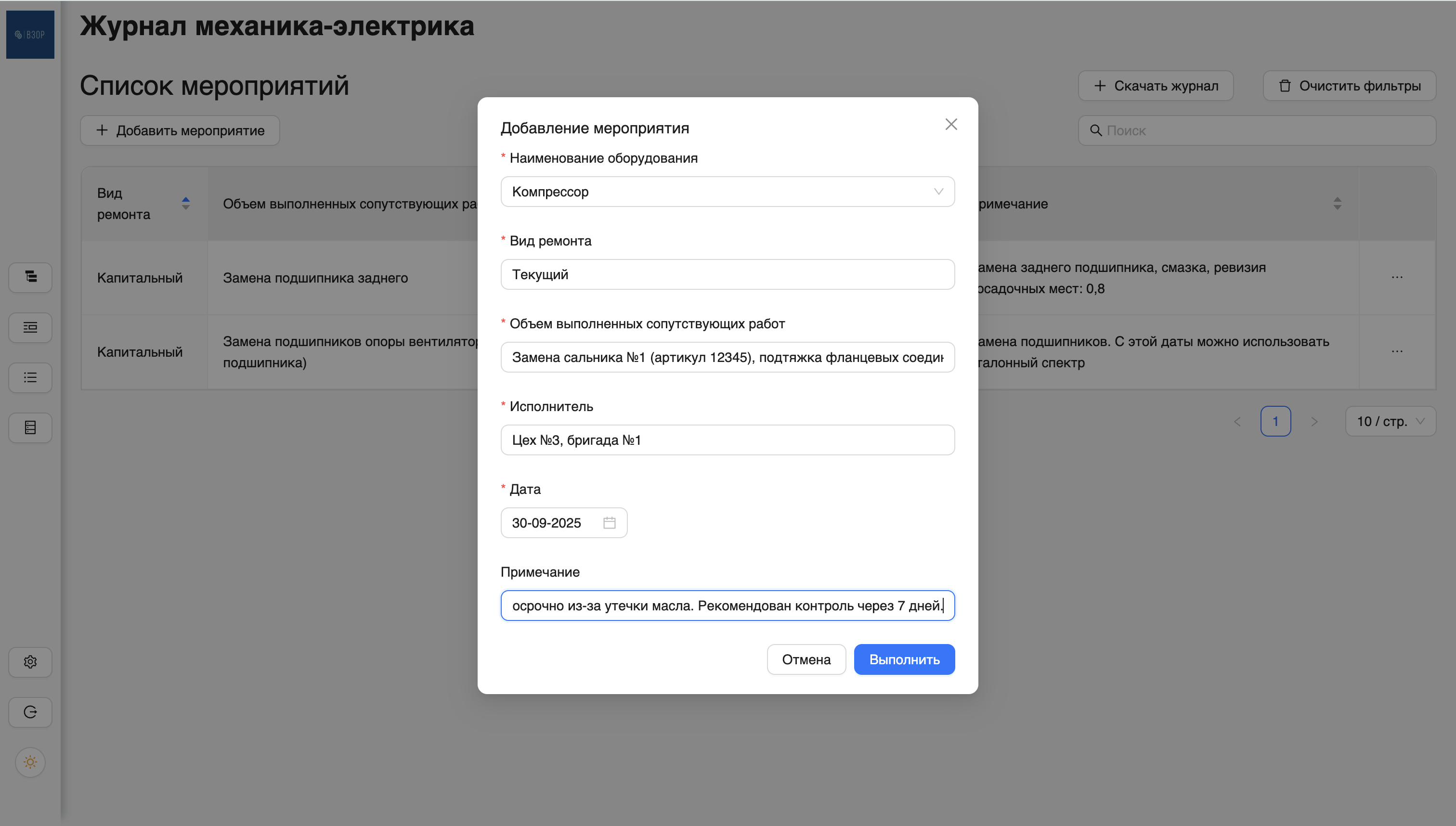Toggle sorting on the Примечание column

coord(1337,203)
